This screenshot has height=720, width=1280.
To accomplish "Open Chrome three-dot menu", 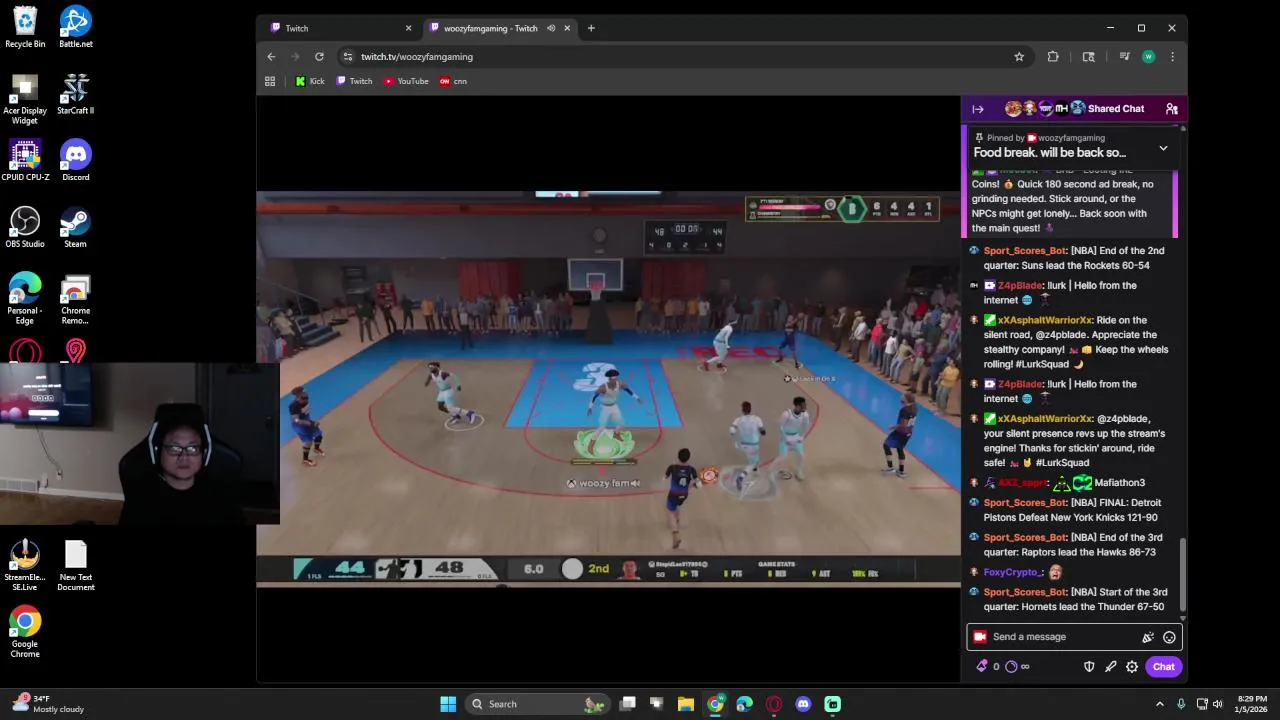I will click(x=1172, y=57).
